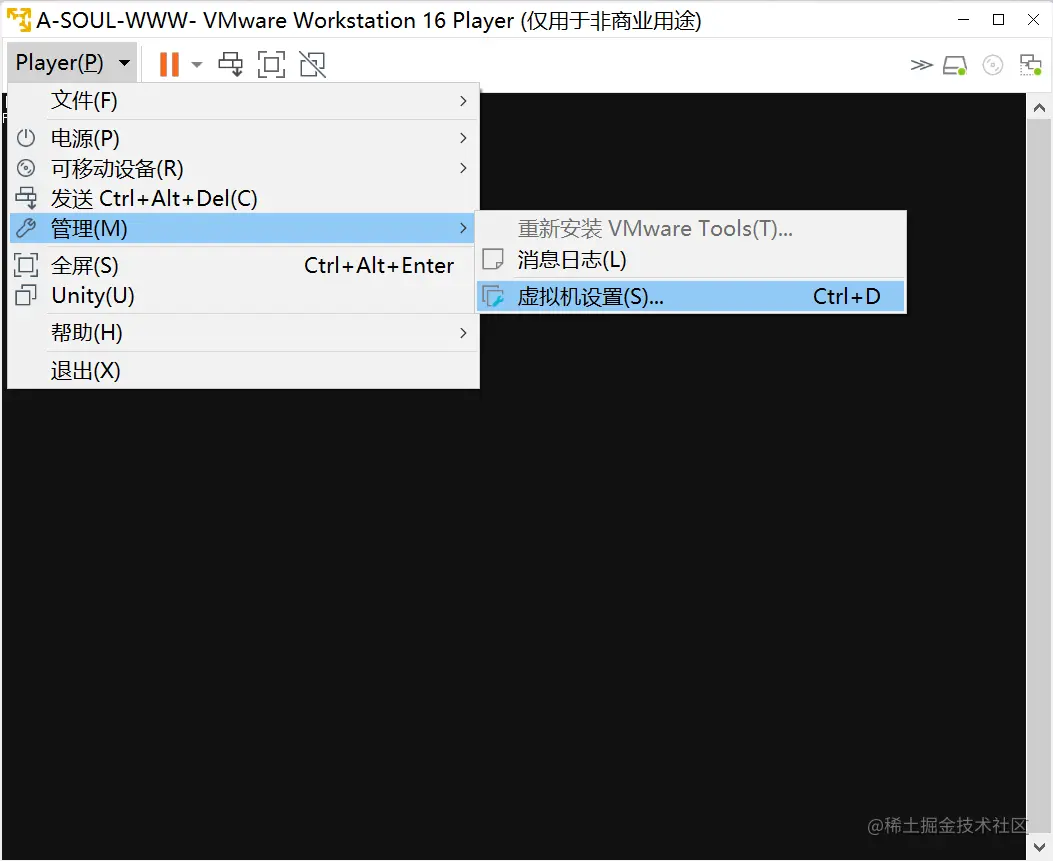
Task: Click the CD/DVD drive status icon
Action: tap(993, 65)
